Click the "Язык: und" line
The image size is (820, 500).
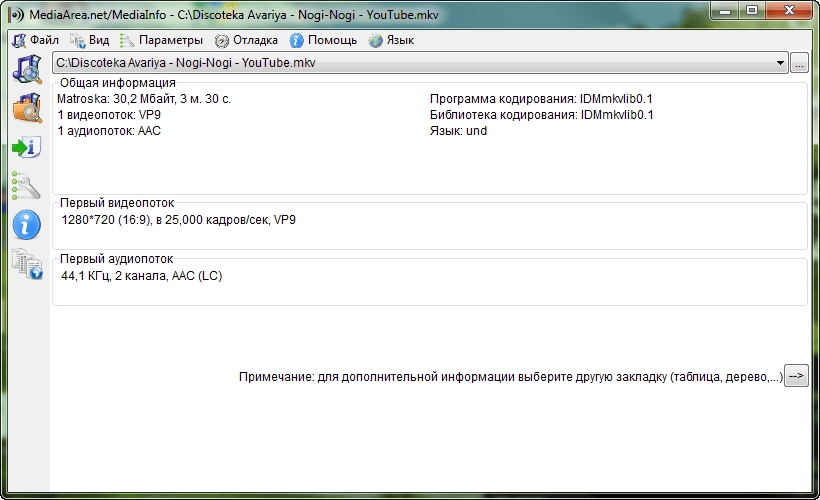(x=458, y=131)
